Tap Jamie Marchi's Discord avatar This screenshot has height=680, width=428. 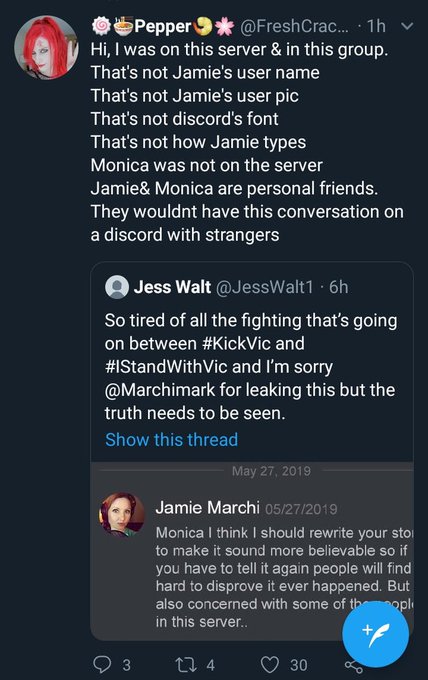click(x=122, y=515)
